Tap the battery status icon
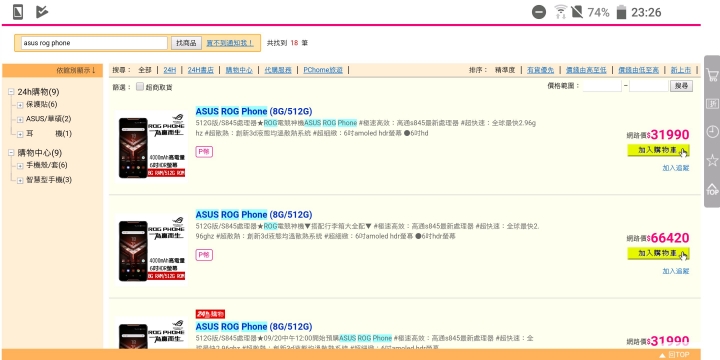This screenshot has height=360, width=720. click(621, 12)
